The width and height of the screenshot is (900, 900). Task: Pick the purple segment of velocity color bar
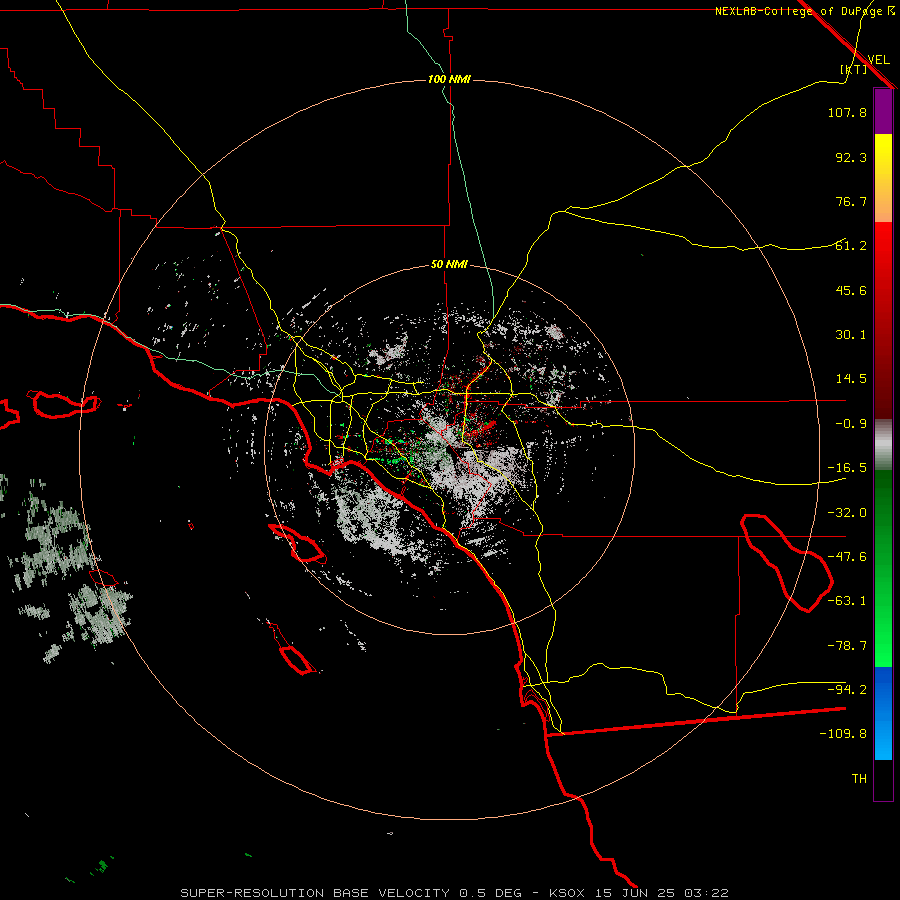point(883,111)
